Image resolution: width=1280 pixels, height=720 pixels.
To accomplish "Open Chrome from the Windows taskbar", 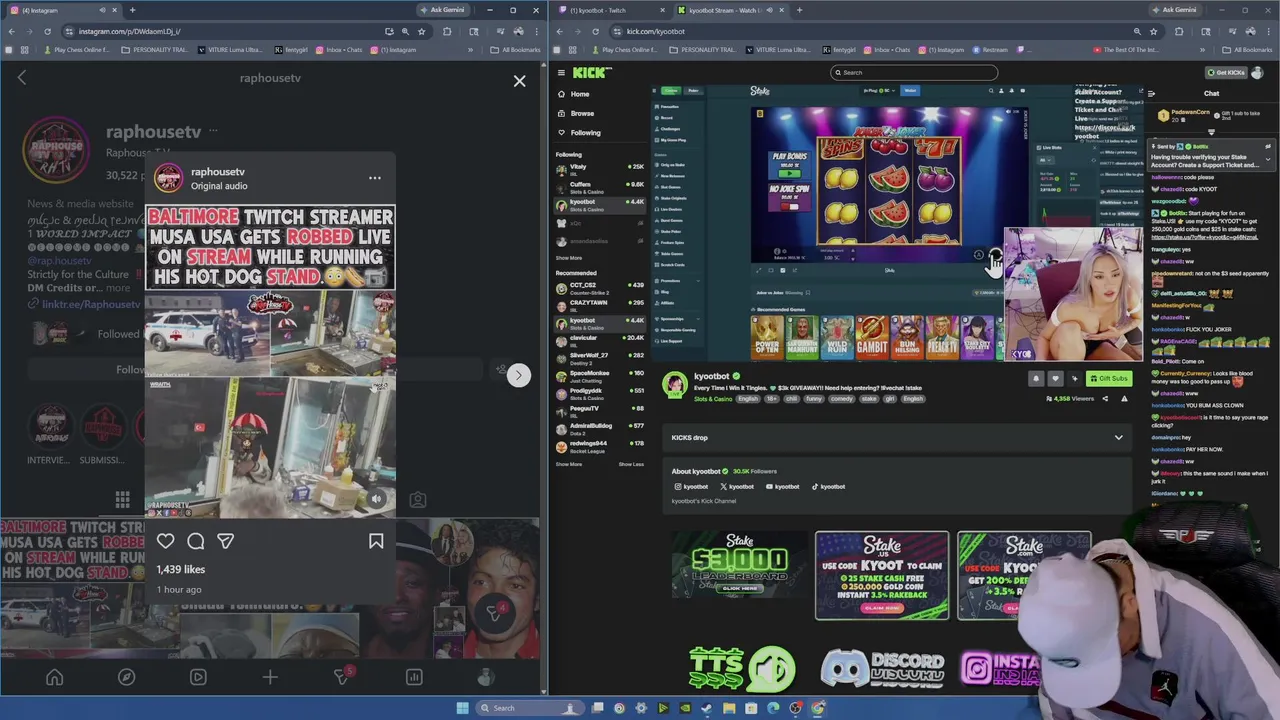I will click(818, 708).
